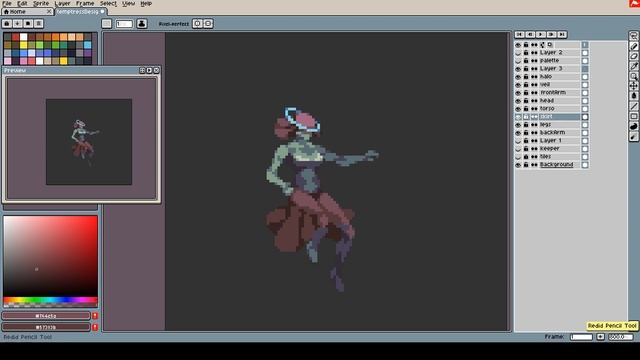Click the foreground color hex field
This screenshot has height=360, width=640.
[x=46, y=316]
